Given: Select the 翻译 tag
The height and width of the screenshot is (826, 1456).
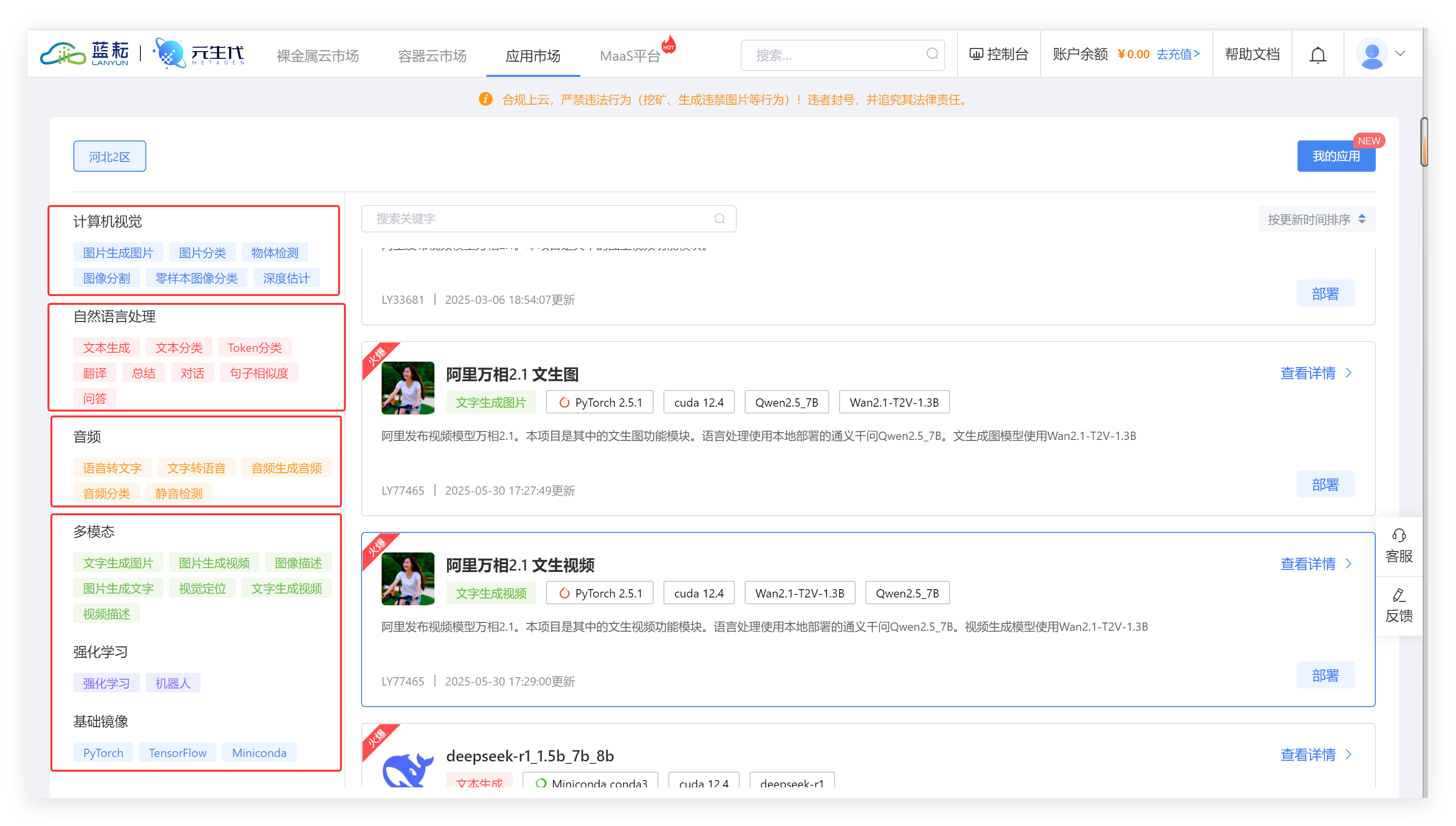Looking at the screenshot, I should coord(94,373).
